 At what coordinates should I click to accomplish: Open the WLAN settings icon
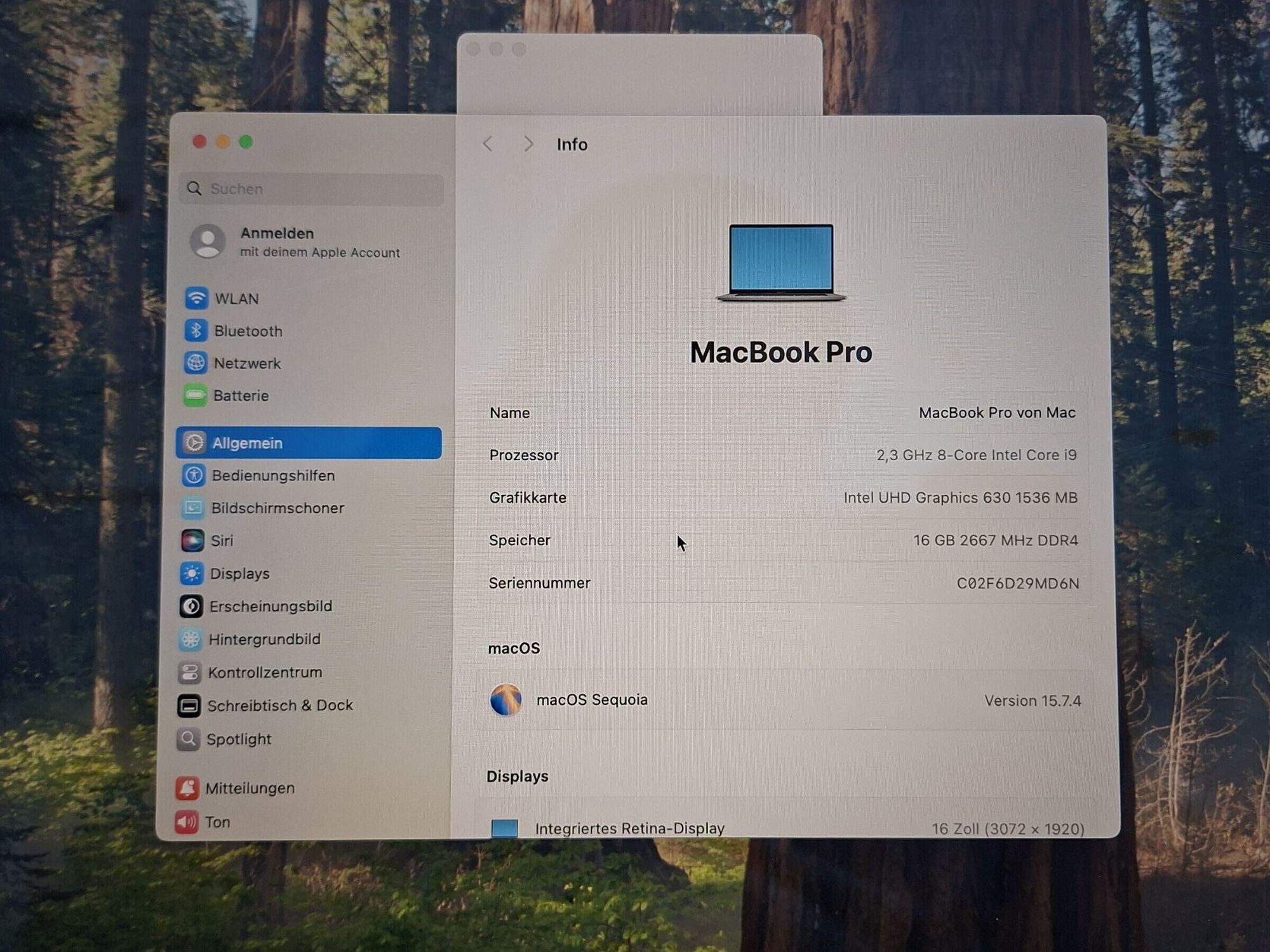point(196,298)
